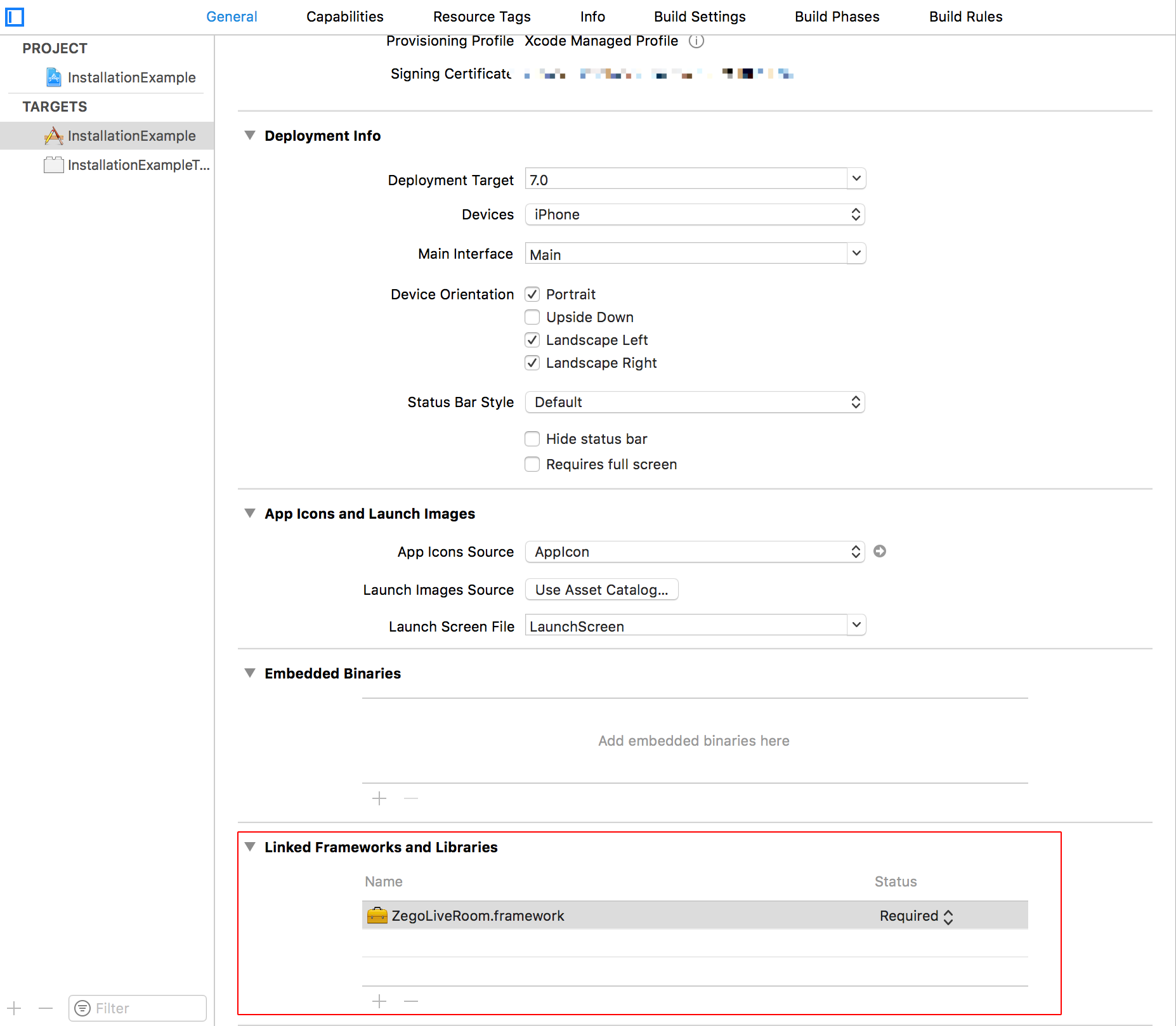Toggle the project navigator sidebar icon

pos(15,16)
